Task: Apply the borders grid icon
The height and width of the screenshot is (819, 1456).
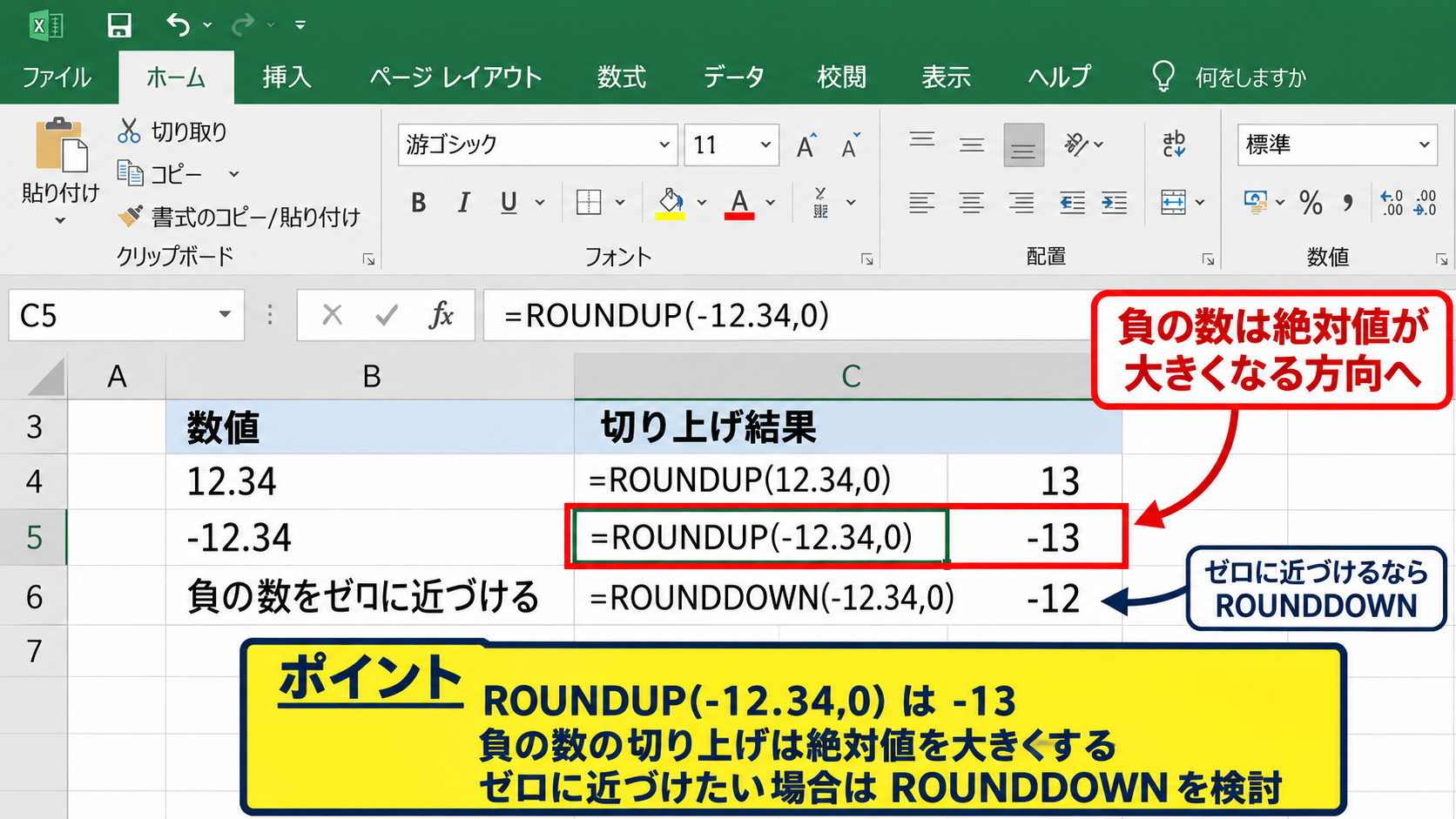Action: coord(589,203)
